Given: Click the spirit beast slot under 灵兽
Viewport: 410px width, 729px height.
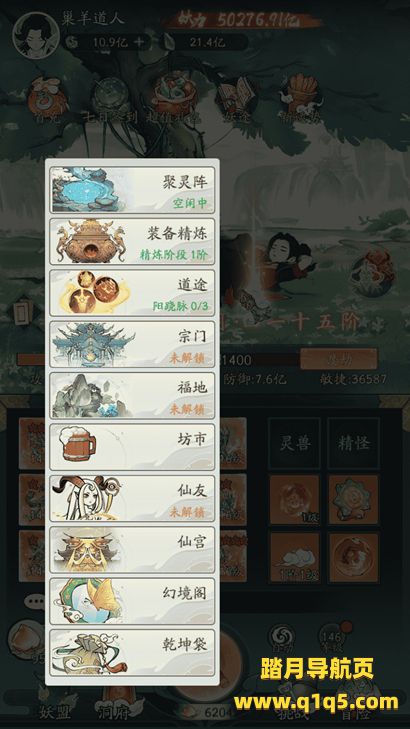Looking at the screenshot, I should tap(295, 499).
